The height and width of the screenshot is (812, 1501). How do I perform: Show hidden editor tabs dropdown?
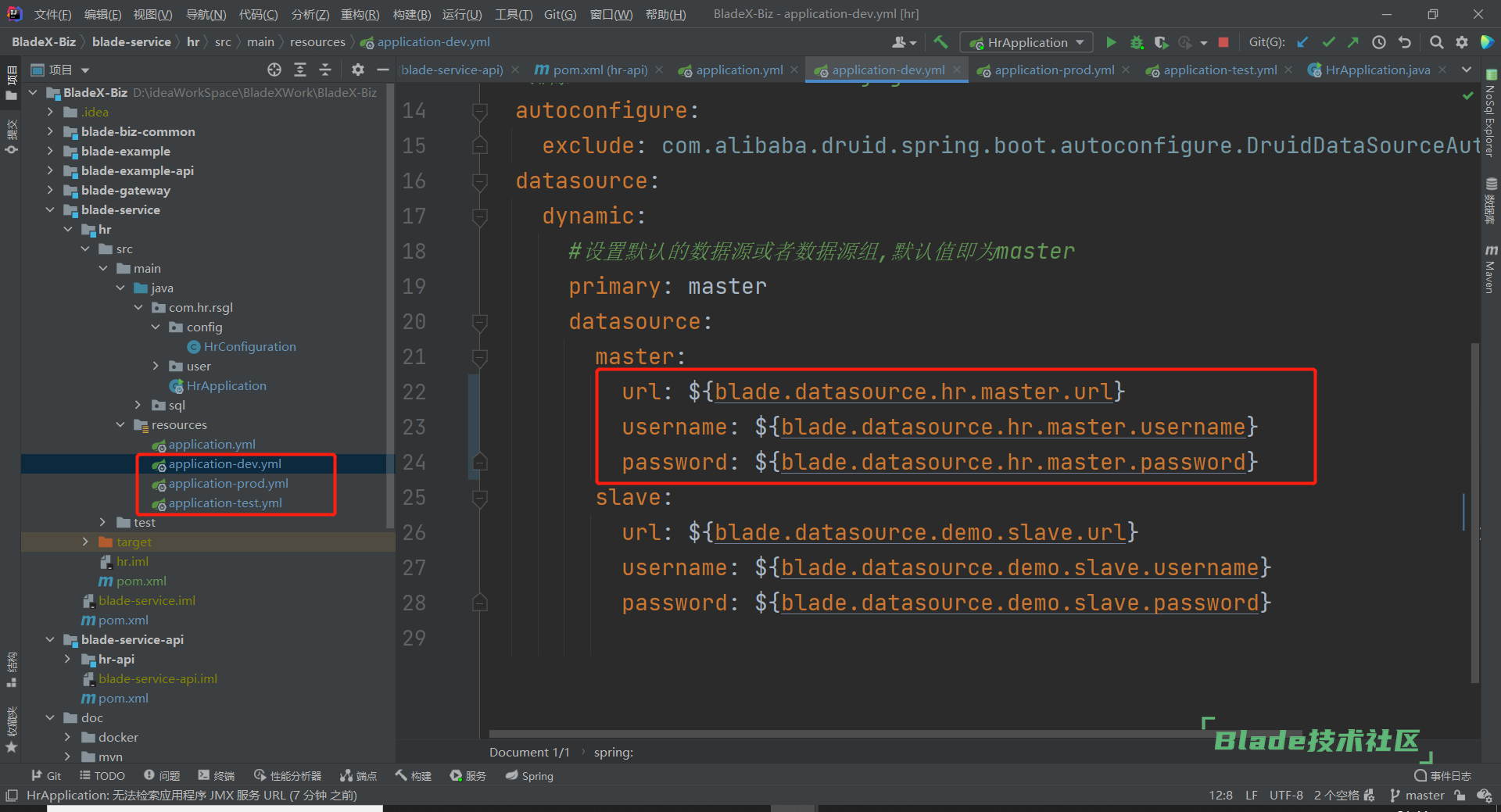[1467, 70]
